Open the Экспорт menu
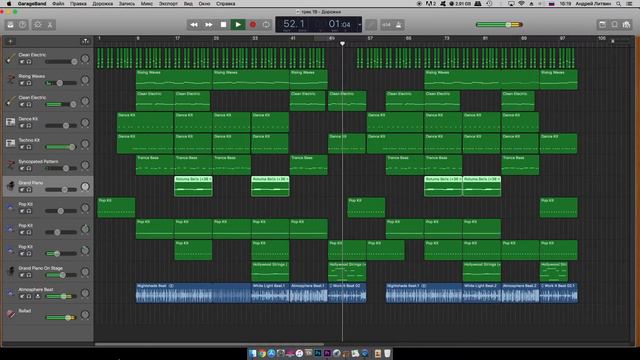This screenshot has width=640, height=360. pos(168,4)
